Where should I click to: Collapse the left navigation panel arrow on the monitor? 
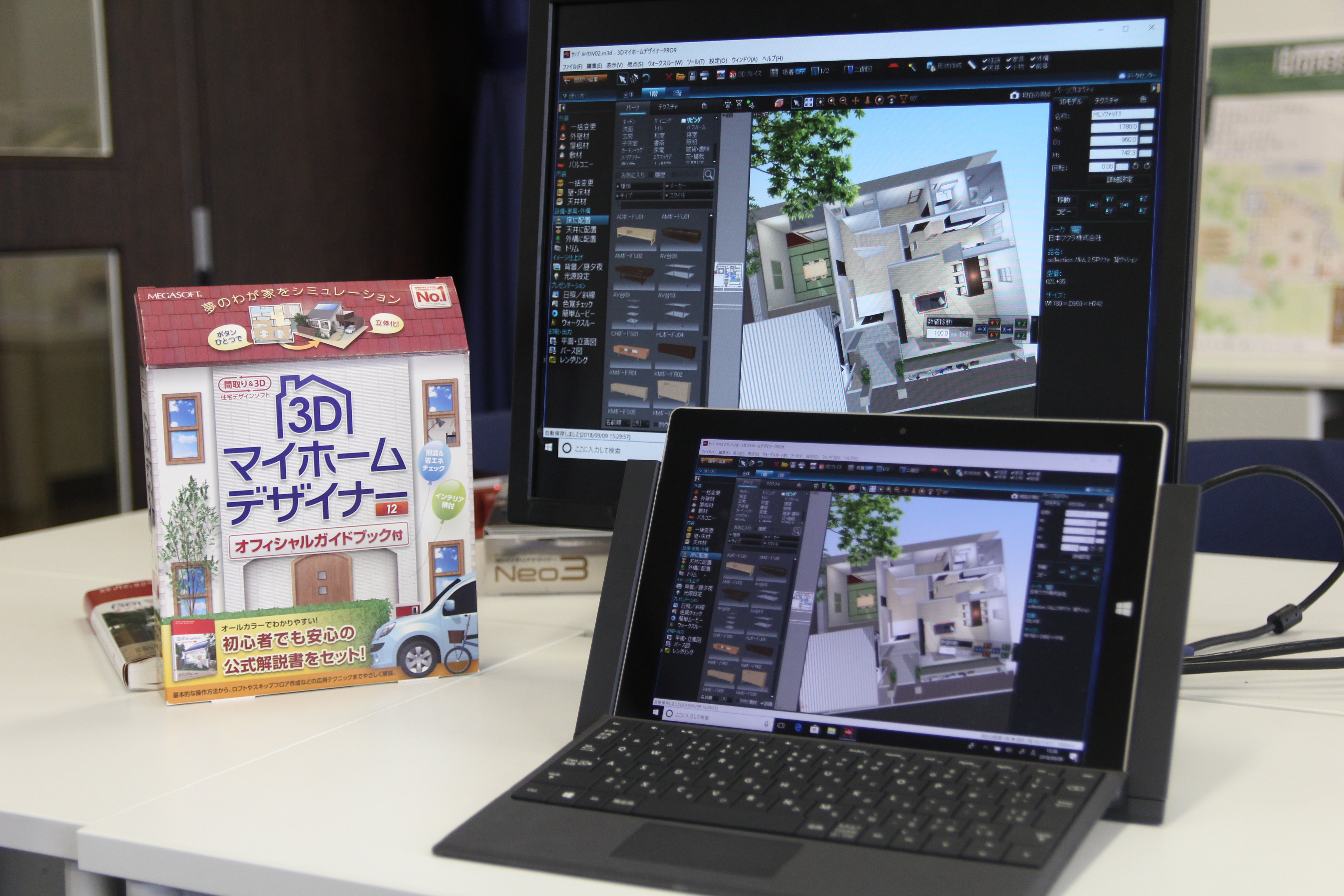pos(563,108)
